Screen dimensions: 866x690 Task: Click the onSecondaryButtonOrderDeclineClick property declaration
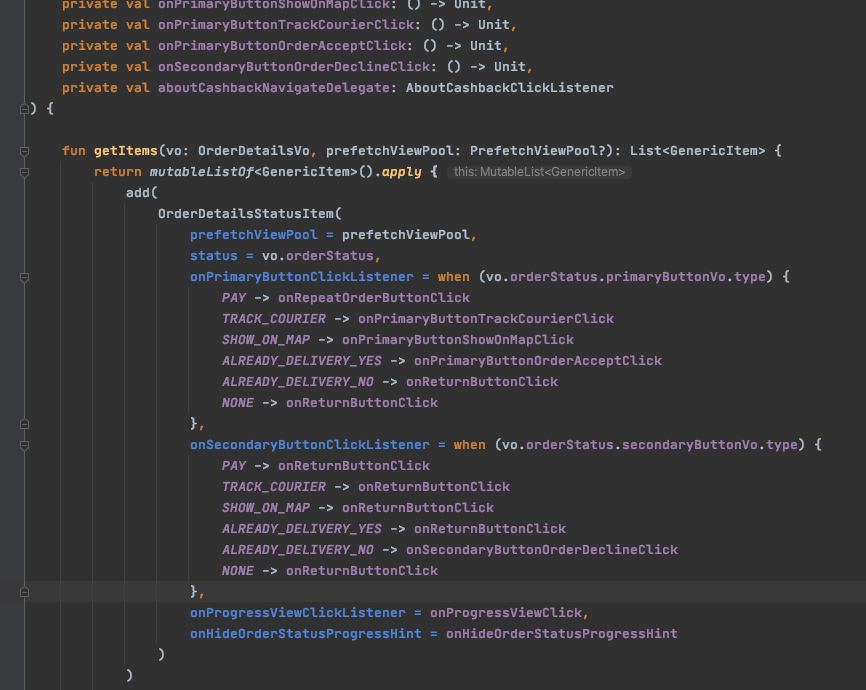coord(294,67)
